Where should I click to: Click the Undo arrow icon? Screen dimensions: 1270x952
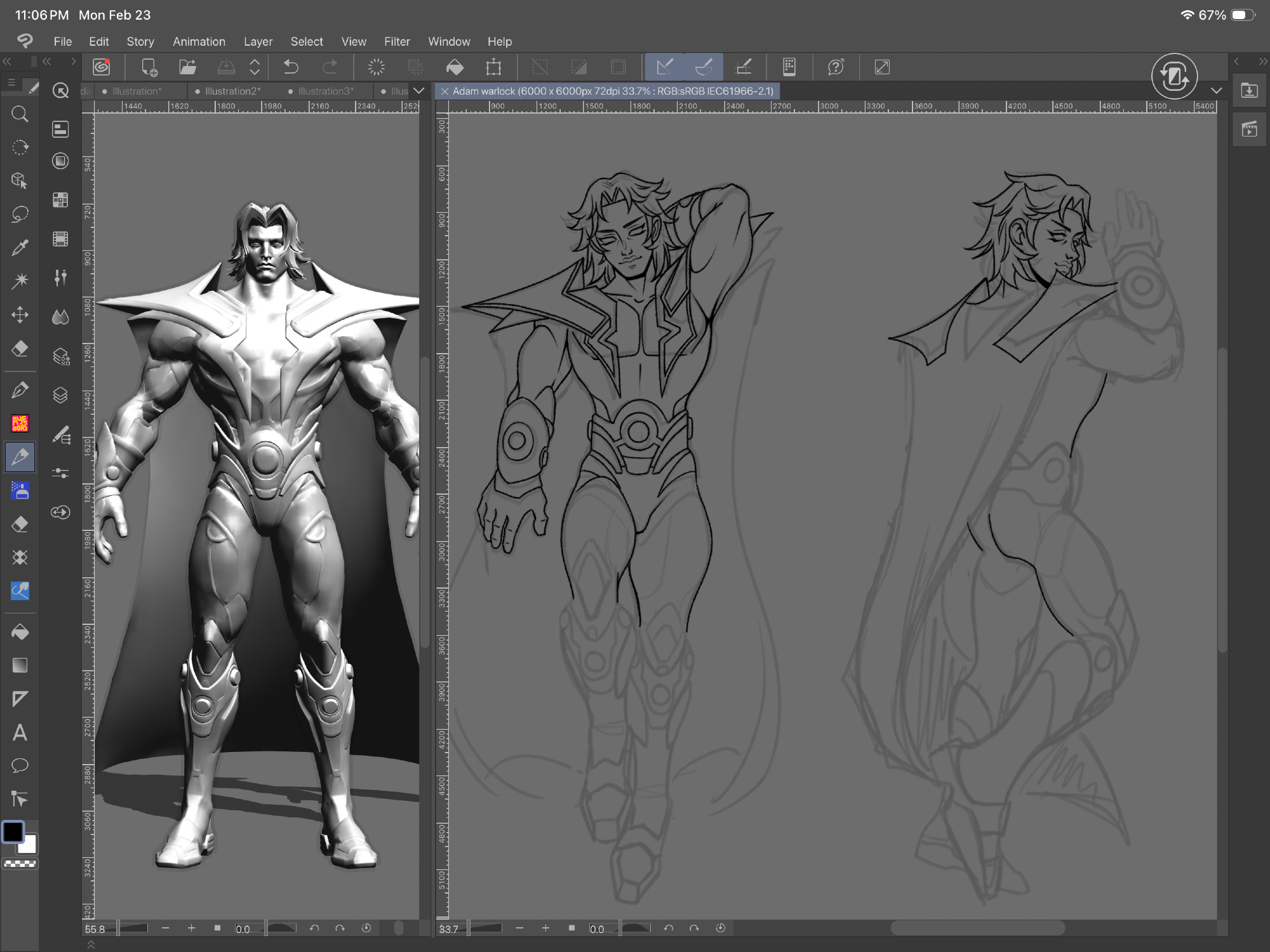click(291, 67)
